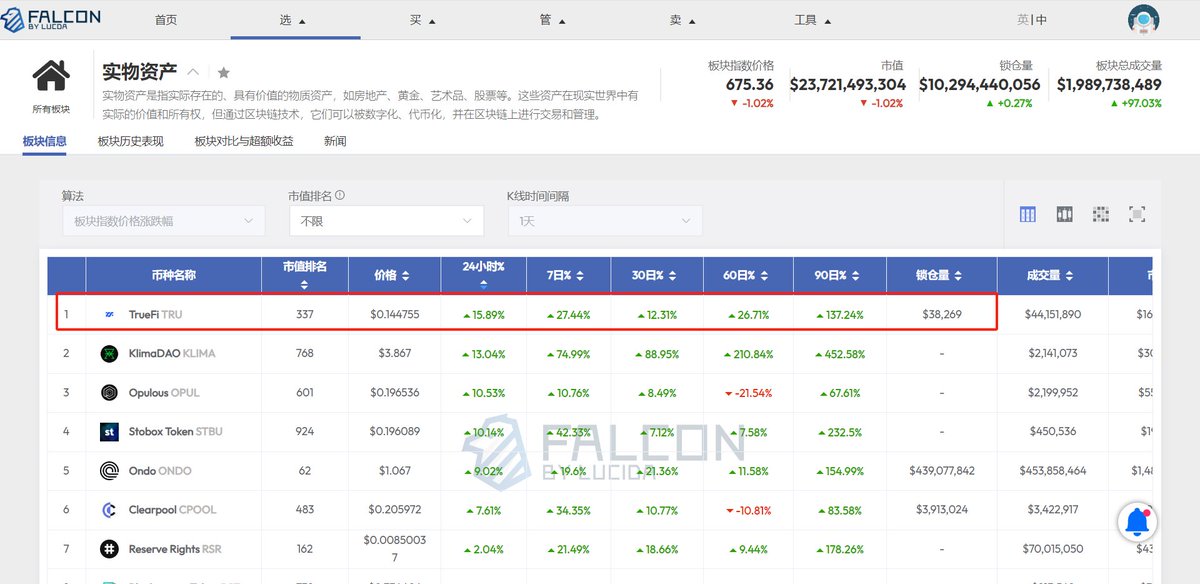Click the 锁仓量 value $10,294,440,056
Screen dimensions: 1200x584
[x=979, y=84]
